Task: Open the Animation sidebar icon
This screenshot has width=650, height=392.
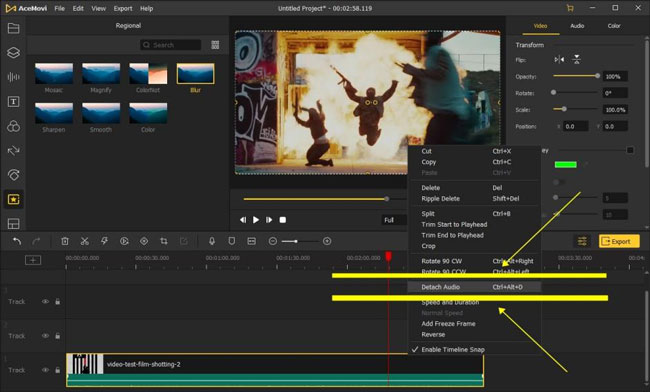Action: 13,175
